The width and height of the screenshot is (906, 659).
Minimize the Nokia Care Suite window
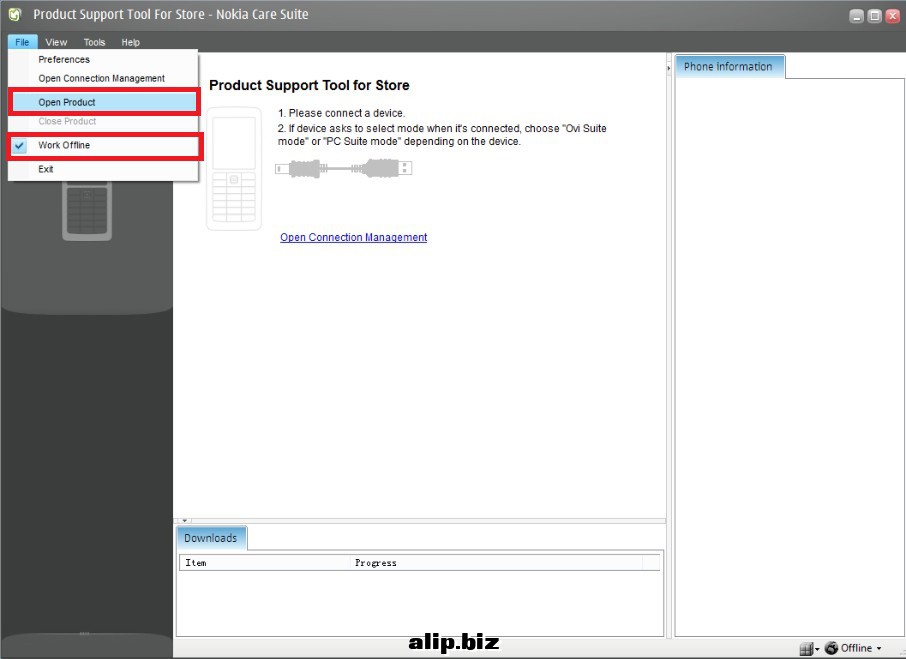click(x=857, y=16)
